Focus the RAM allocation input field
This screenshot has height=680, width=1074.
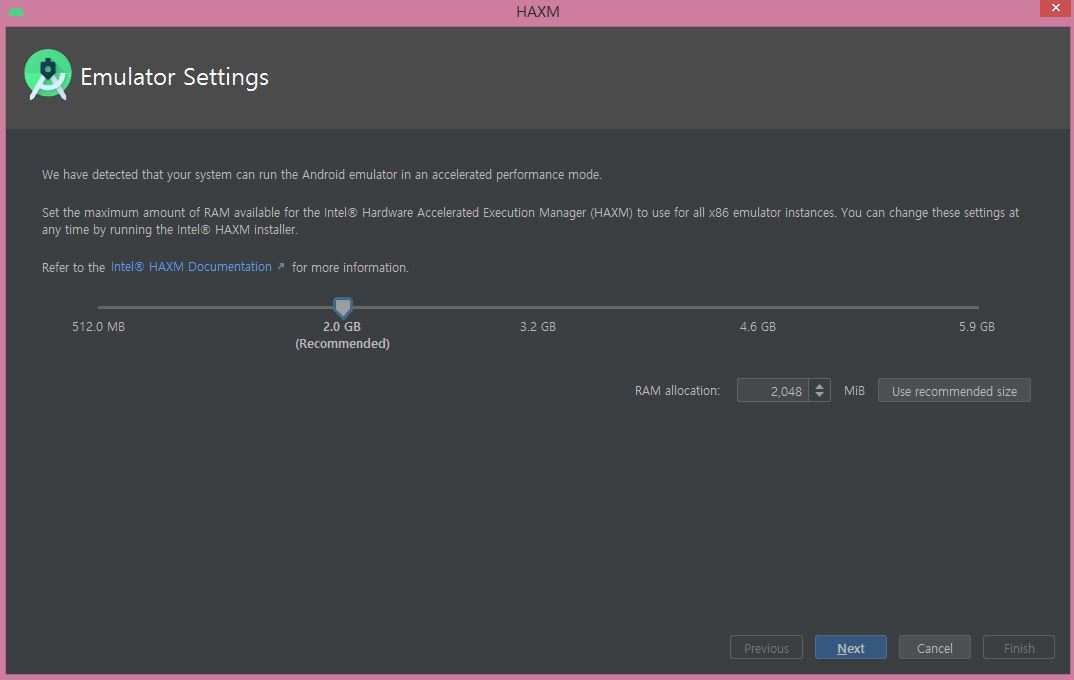773,390
